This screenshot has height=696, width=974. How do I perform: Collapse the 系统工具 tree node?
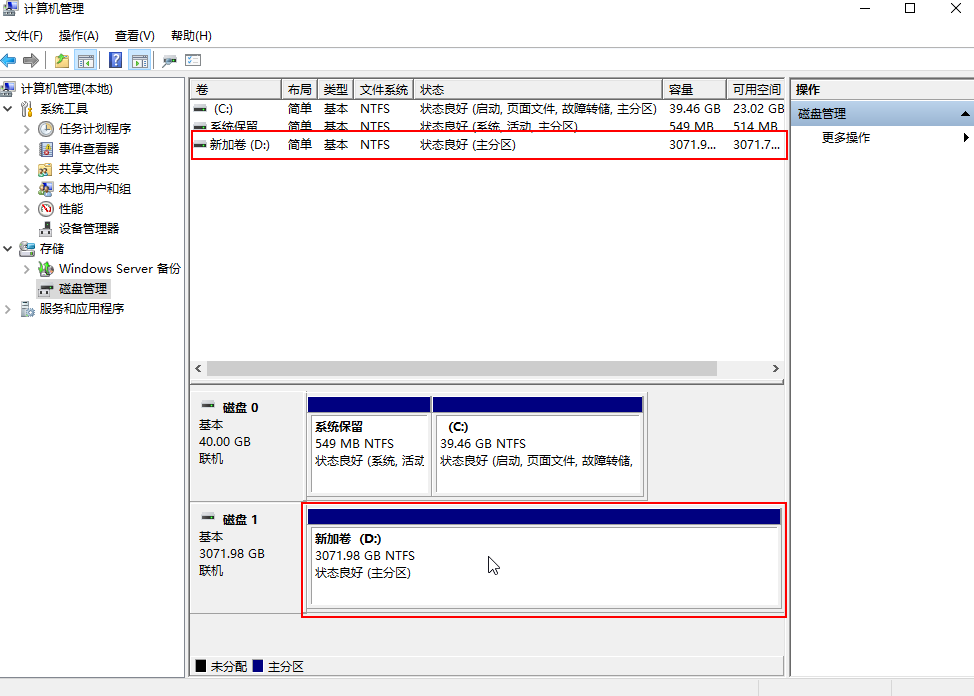click(7, 109)
